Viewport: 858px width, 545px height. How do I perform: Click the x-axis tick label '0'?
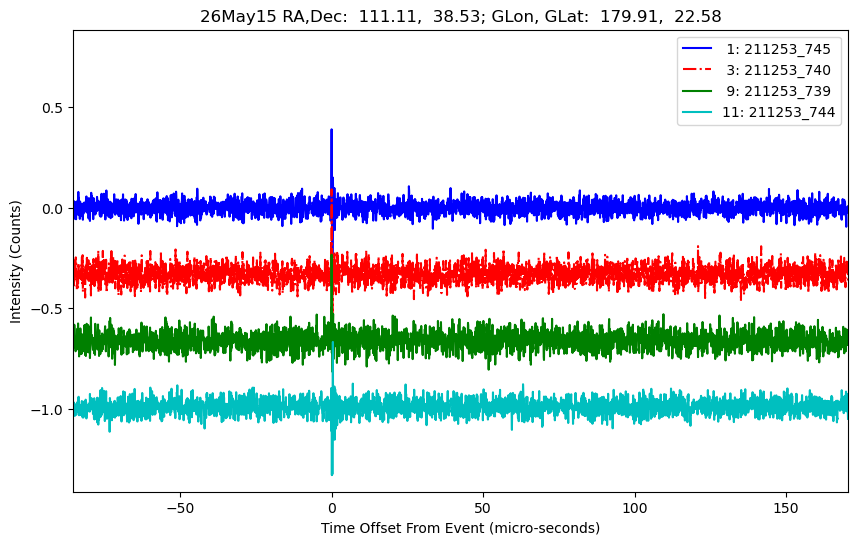(332, 508)
